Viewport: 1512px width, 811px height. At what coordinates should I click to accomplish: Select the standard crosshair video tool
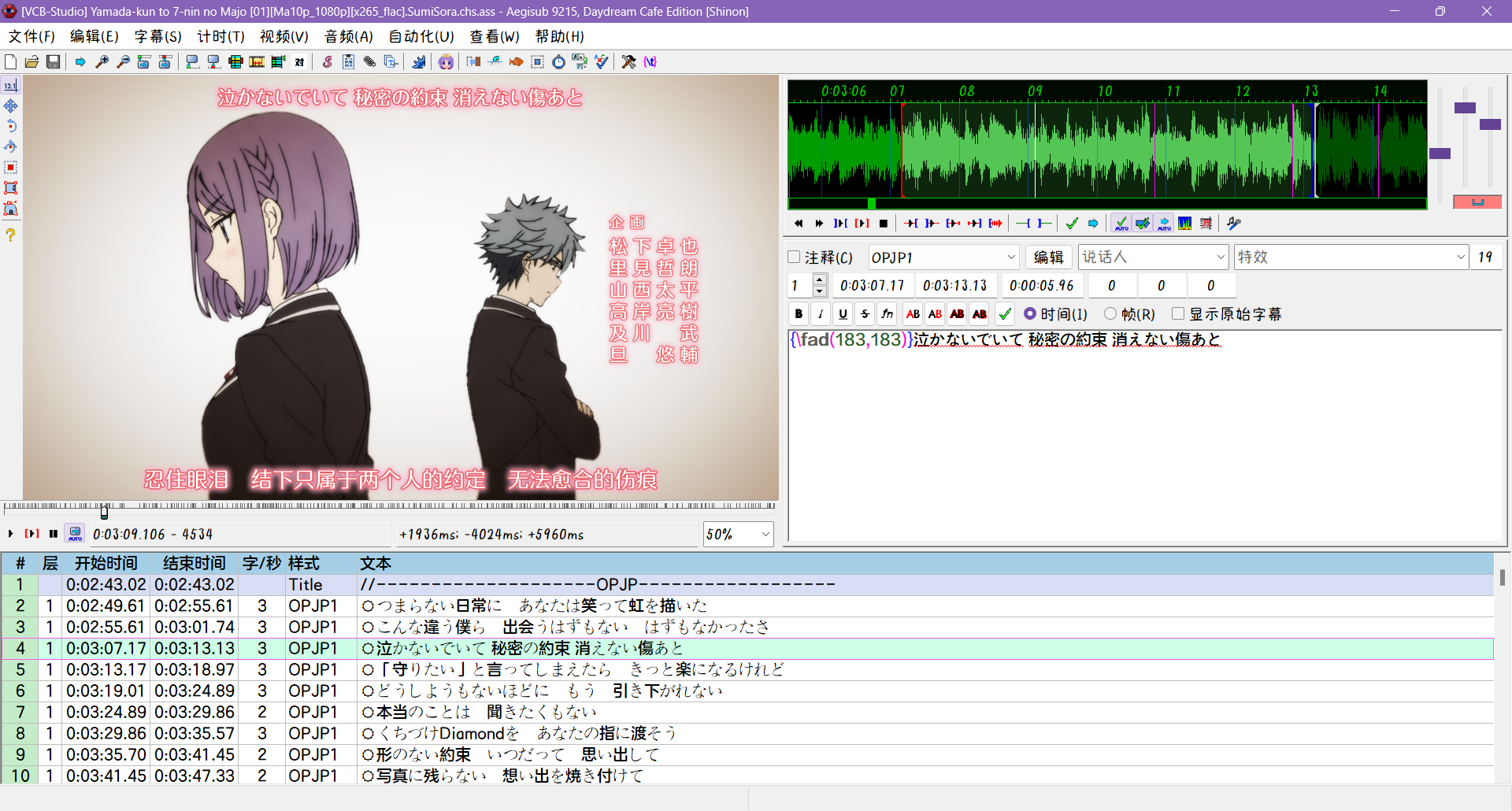coord(11,85)
